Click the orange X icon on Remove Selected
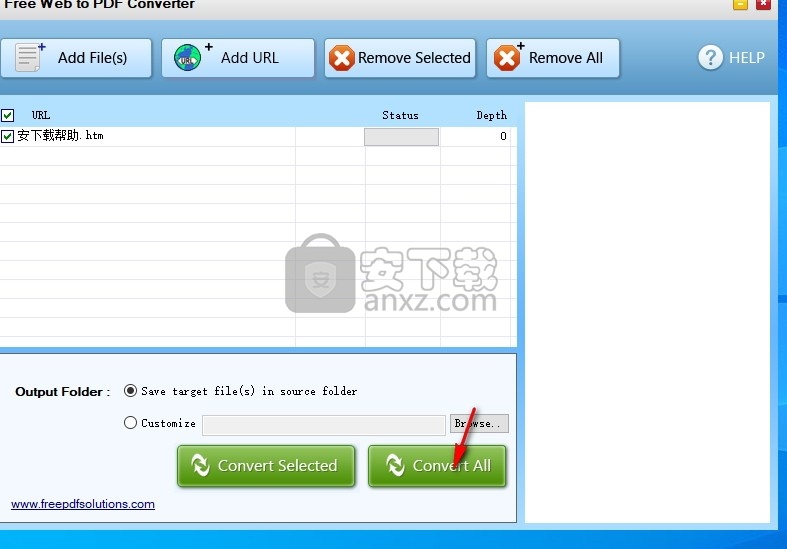The image size is (787, 549). (342, 58)
